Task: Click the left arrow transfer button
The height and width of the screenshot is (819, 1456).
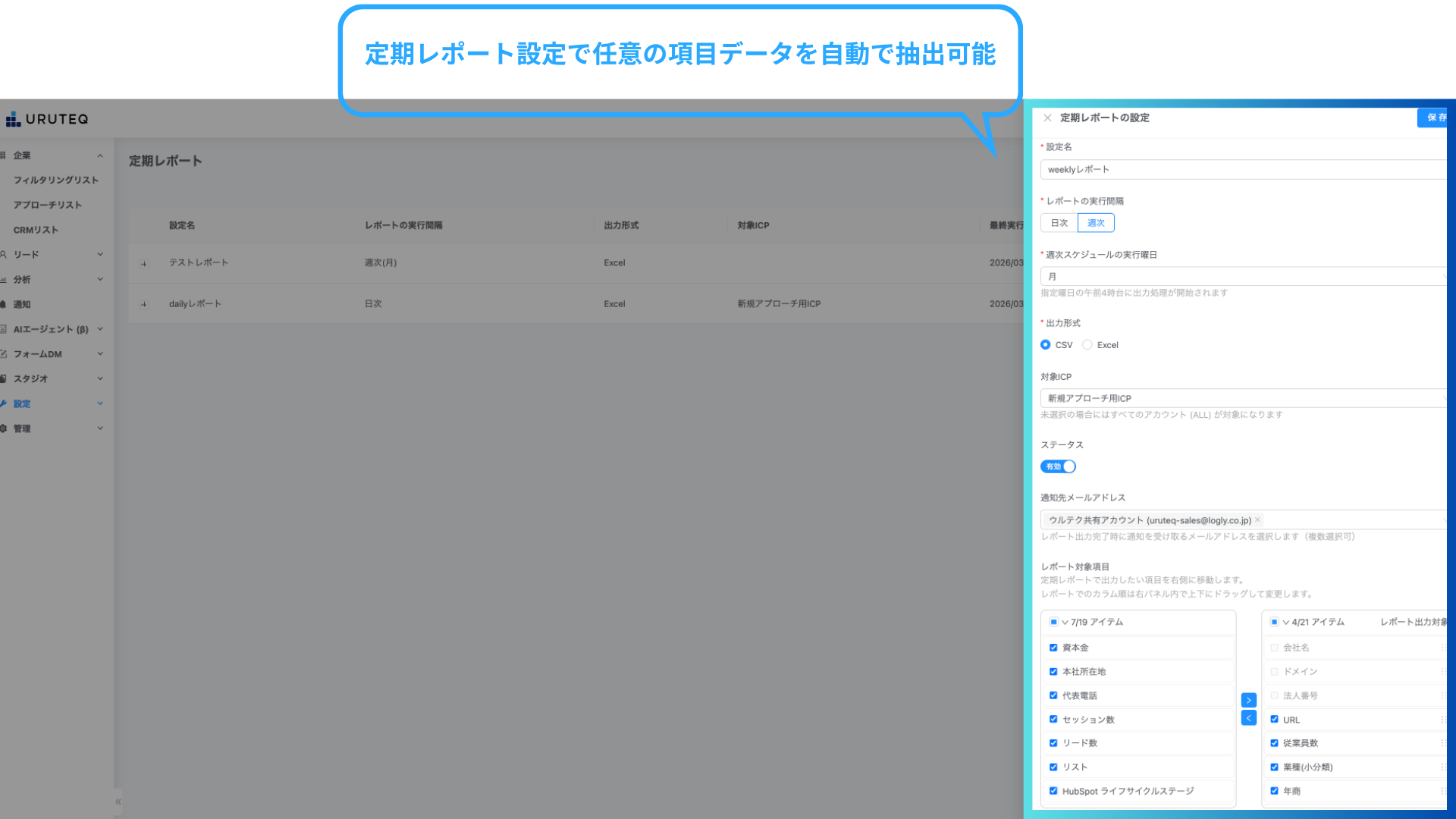Action: point(1248,718)
